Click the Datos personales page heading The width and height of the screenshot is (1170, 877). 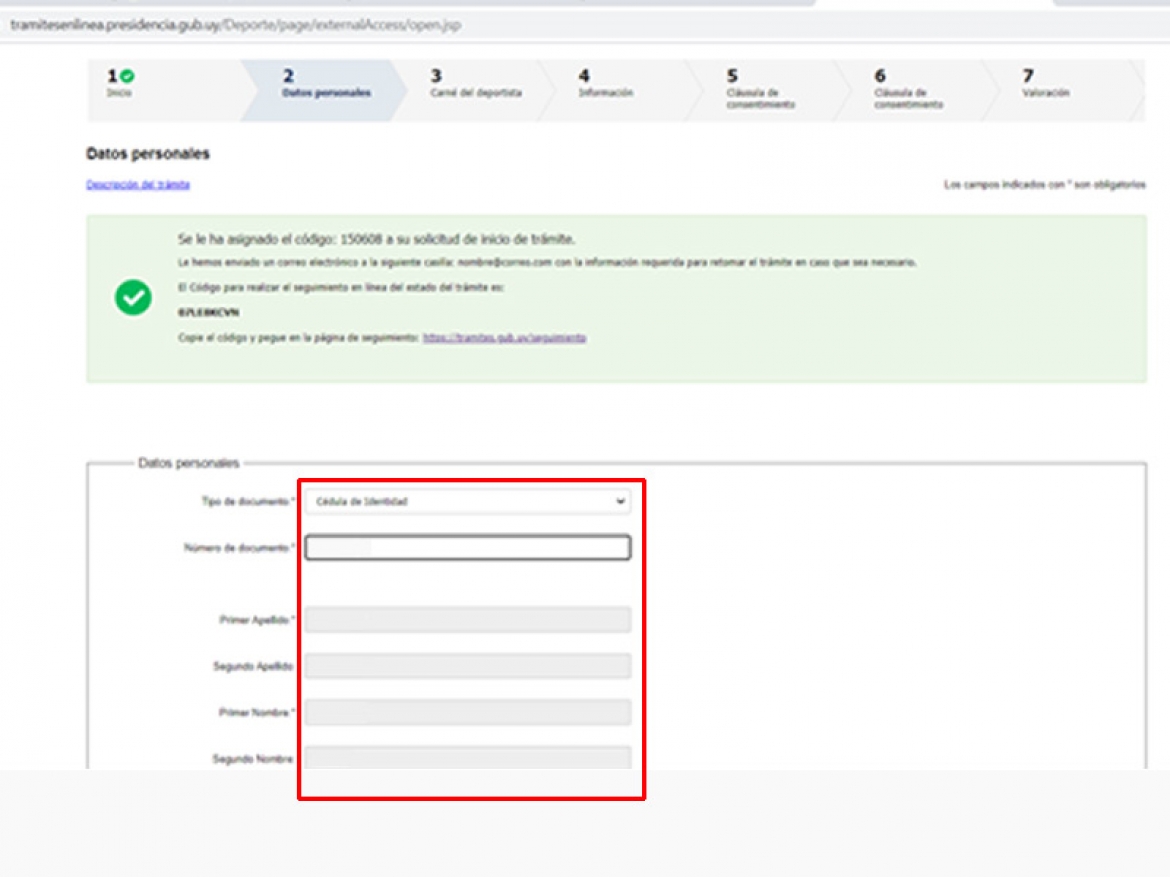(148, 154)
